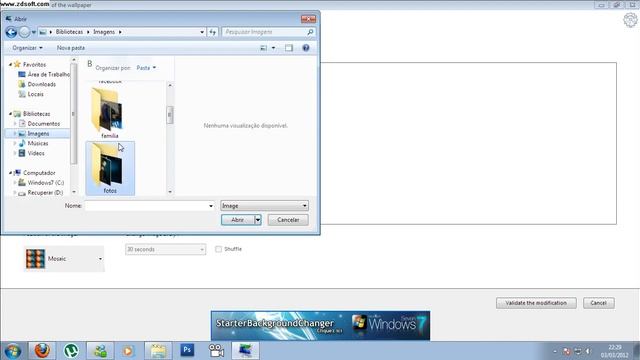Viewport: 640px width, 360px height.
Task: Open the Abrir button's split arrow
Action: click(258, 220)
